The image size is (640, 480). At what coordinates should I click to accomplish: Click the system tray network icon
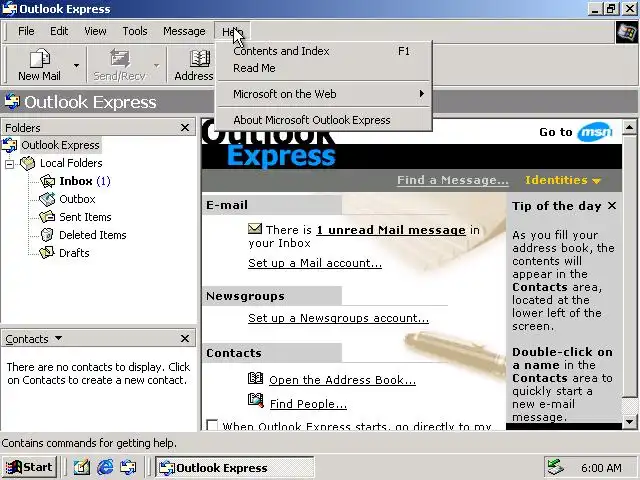tap(556, 467)
